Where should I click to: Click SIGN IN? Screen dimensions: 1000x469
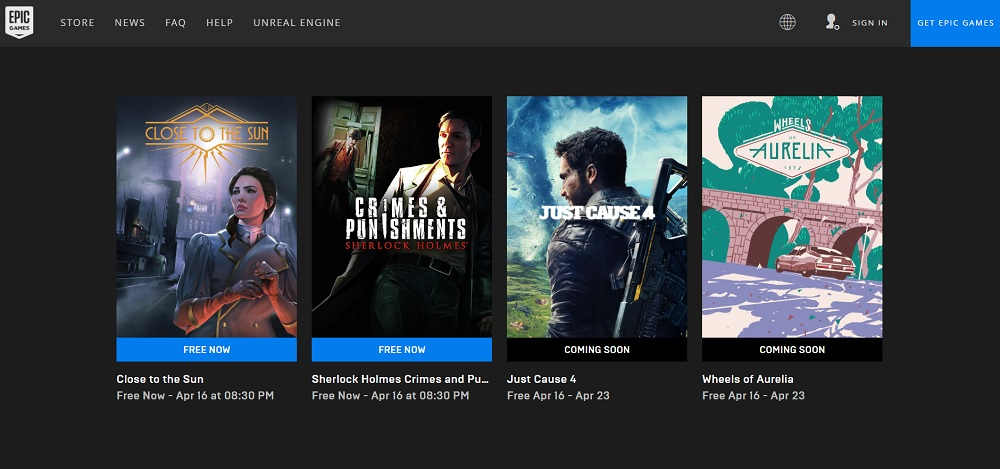tap(870, 23)
